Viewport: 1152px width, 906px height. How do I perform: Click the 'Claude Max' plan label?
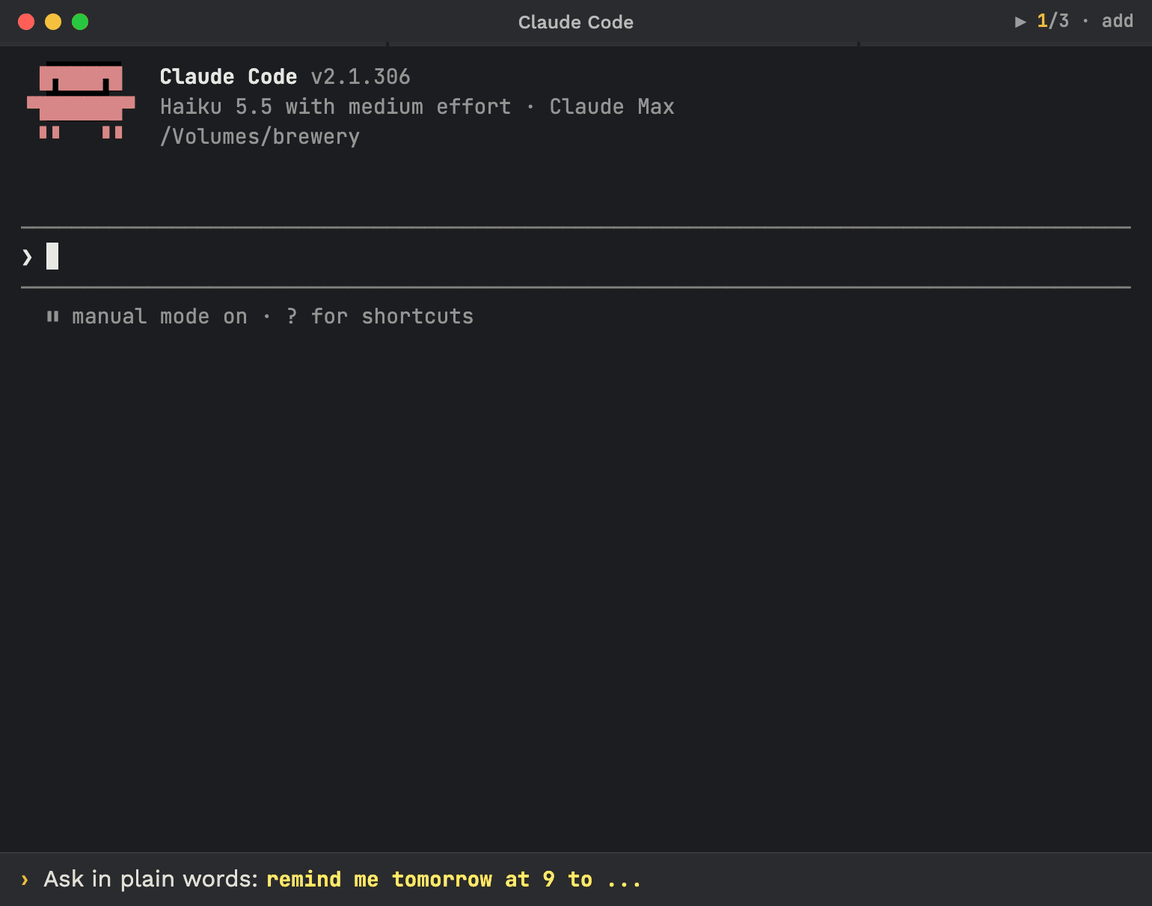pos(611,107)
